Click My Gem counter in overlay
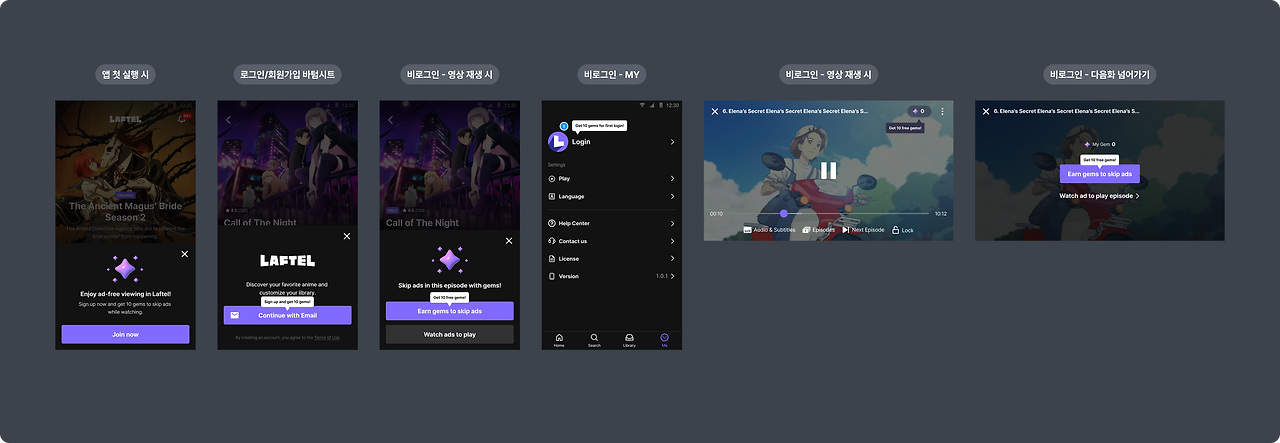This screenshot has height=443, width=1280. pos(1099,144)
